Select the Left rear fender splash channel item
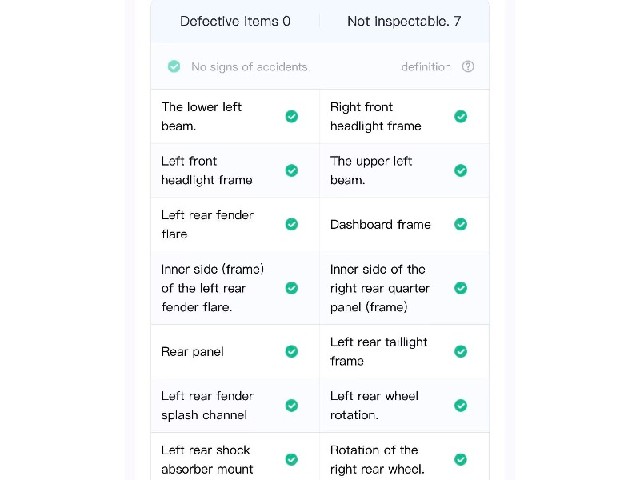Image resolution: width=640 pixels, height=480 pixels. coord(235,405)
